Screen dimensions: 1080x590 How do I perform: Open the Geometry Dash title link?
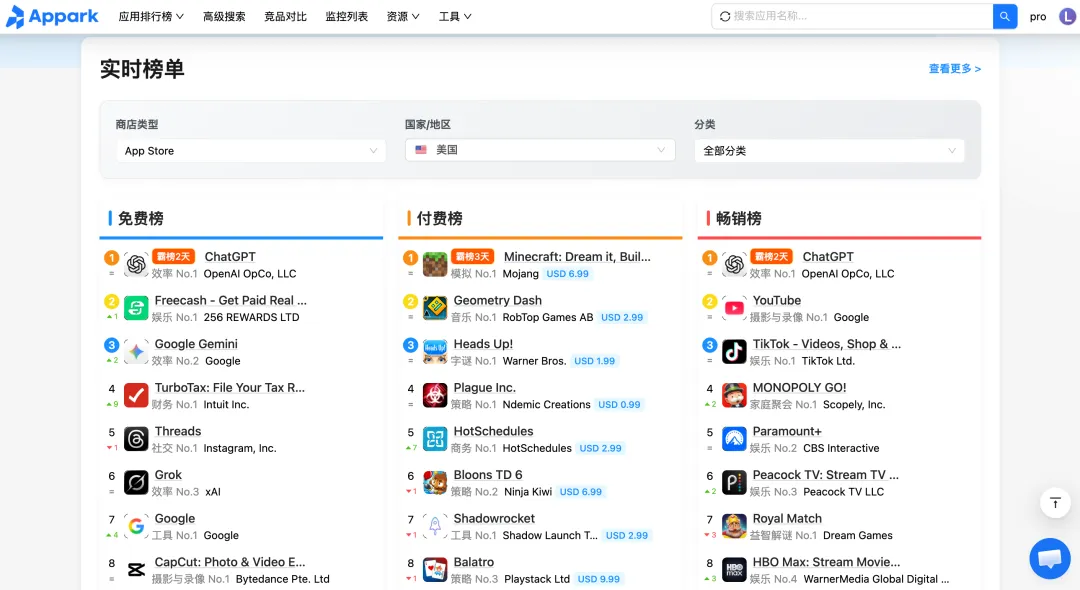pos(497,300)
